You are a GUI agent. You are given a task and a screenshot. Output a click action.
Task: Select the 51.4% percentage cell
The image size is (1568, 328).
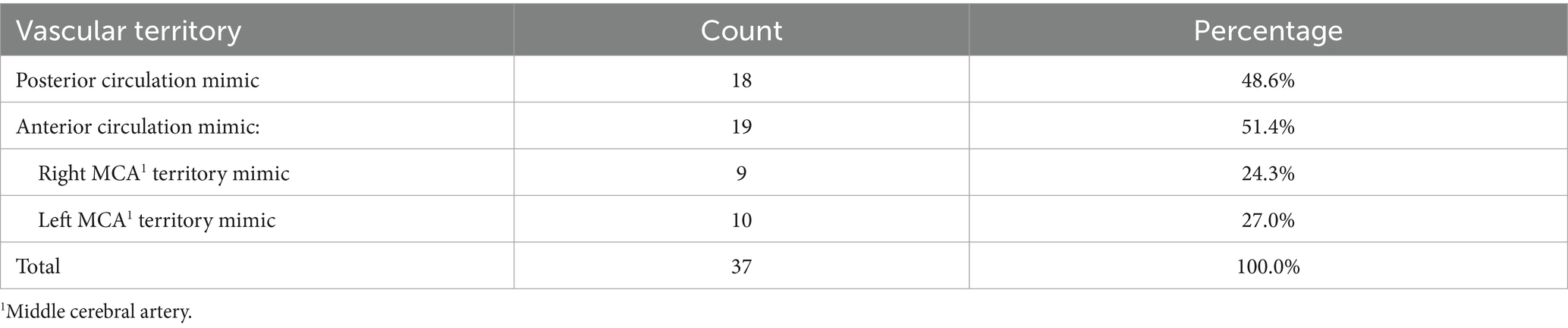click(1268, 127)
